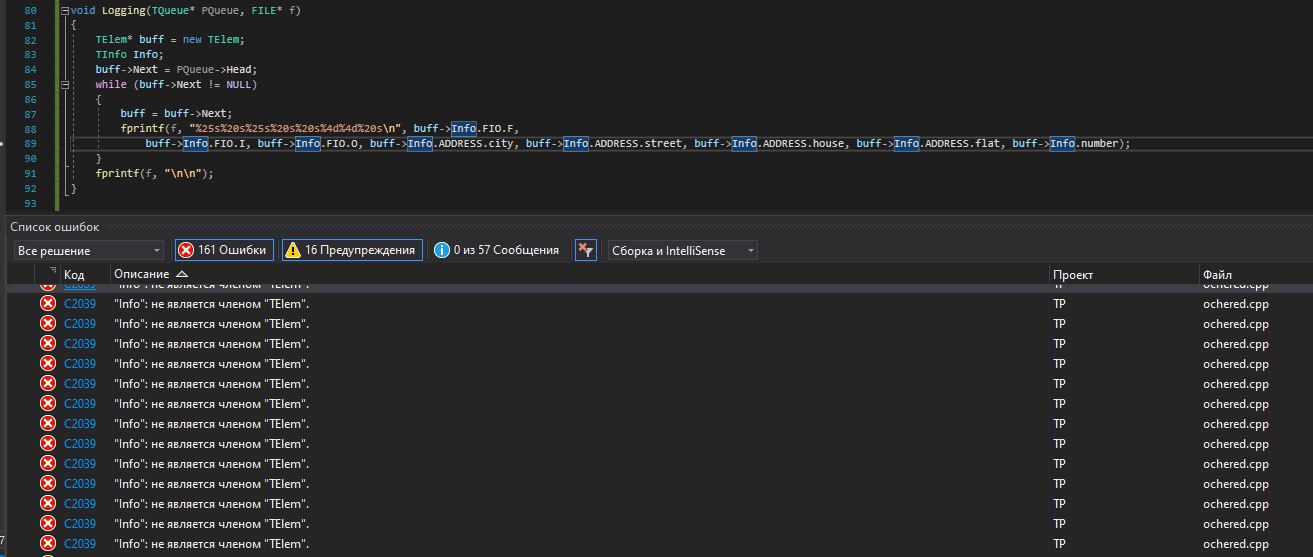Screen dimensions: 1313x557
Task: Click error icon of first fully visible row
Action: point(47,303)
